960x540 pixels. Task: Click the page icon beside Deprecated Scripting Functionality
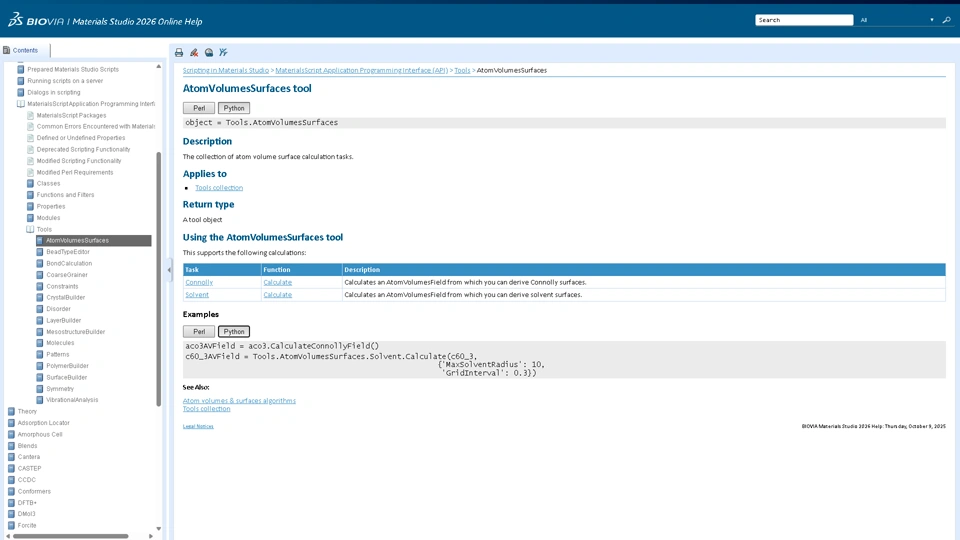pyautogui.click(x=30, y=149)
